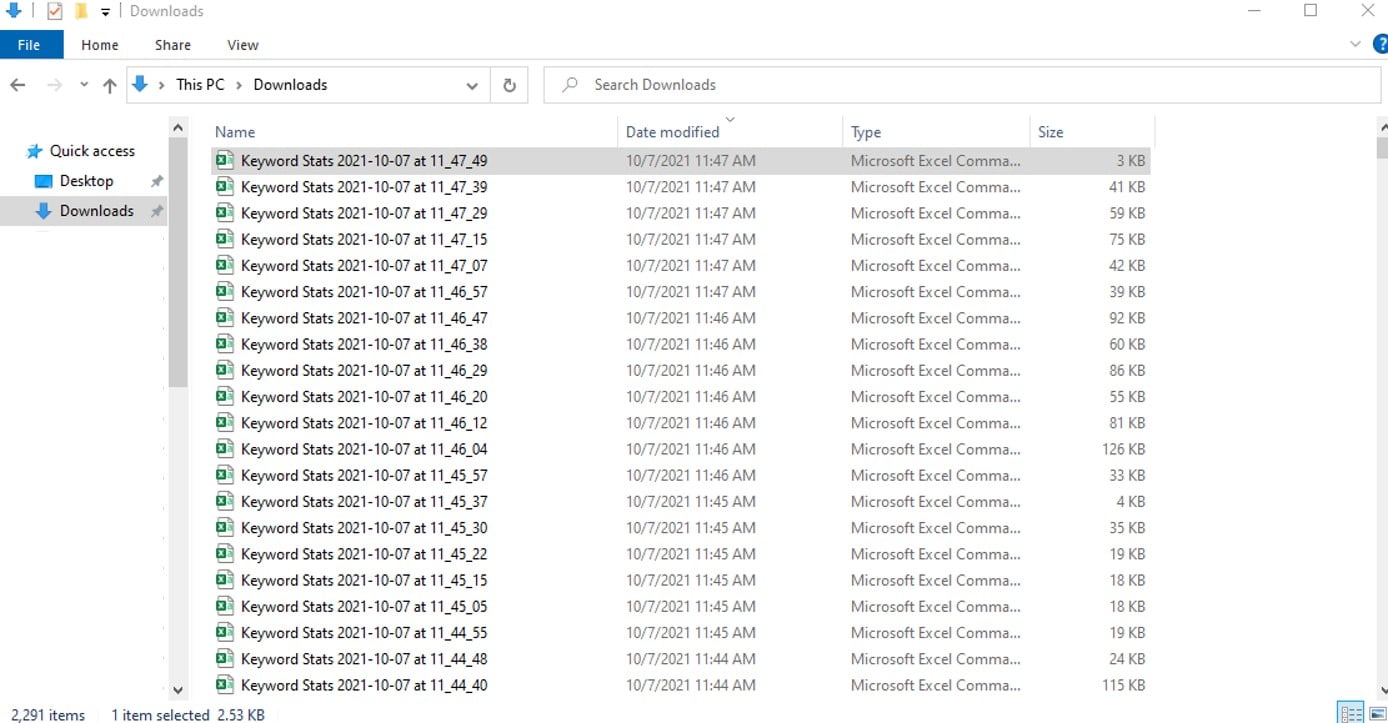Click Downloads in the address bar

coord(290,85)
